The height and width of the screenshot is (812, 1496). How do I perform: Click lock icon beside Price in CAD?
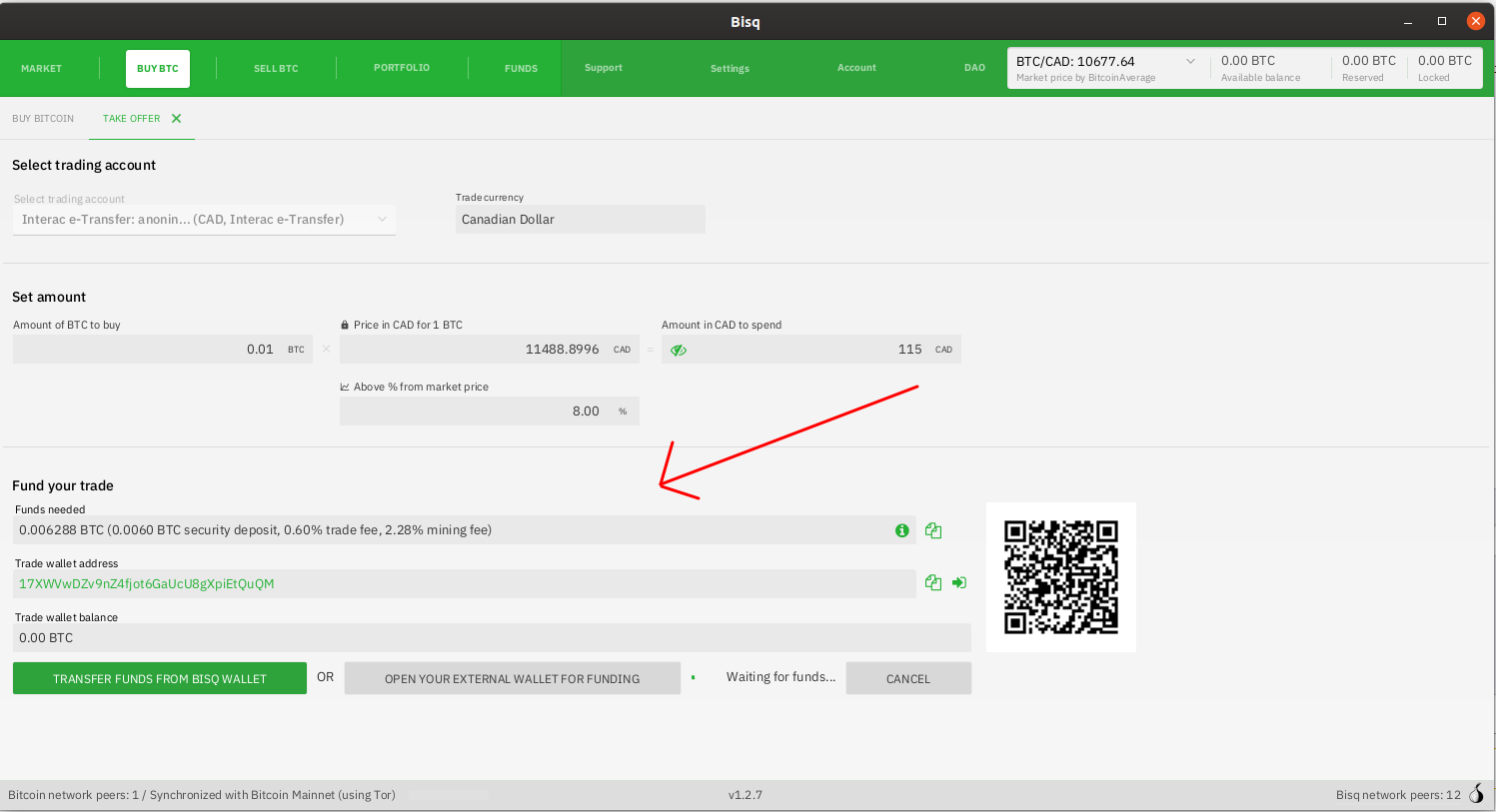click(x=345, y=326)
